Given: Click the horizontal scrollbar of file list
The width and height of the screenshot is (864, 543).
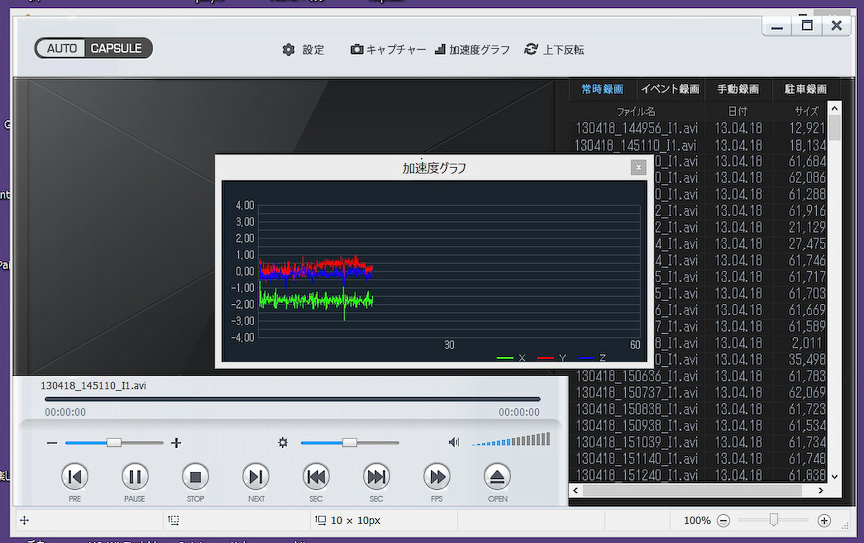Looking at the screenshot, I should tap(692, 490).
